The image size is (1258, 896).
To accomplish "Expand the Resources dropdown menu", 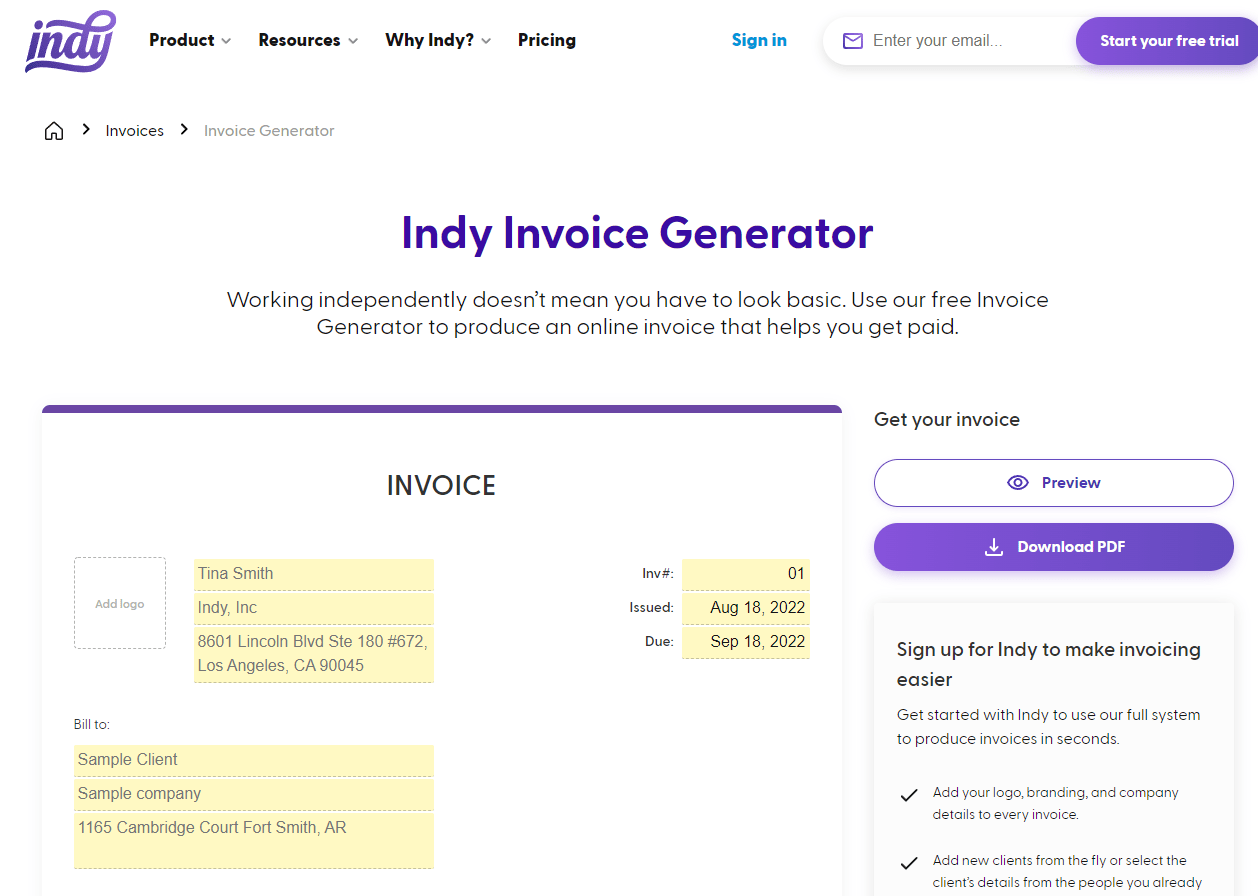I will point(308,41).
